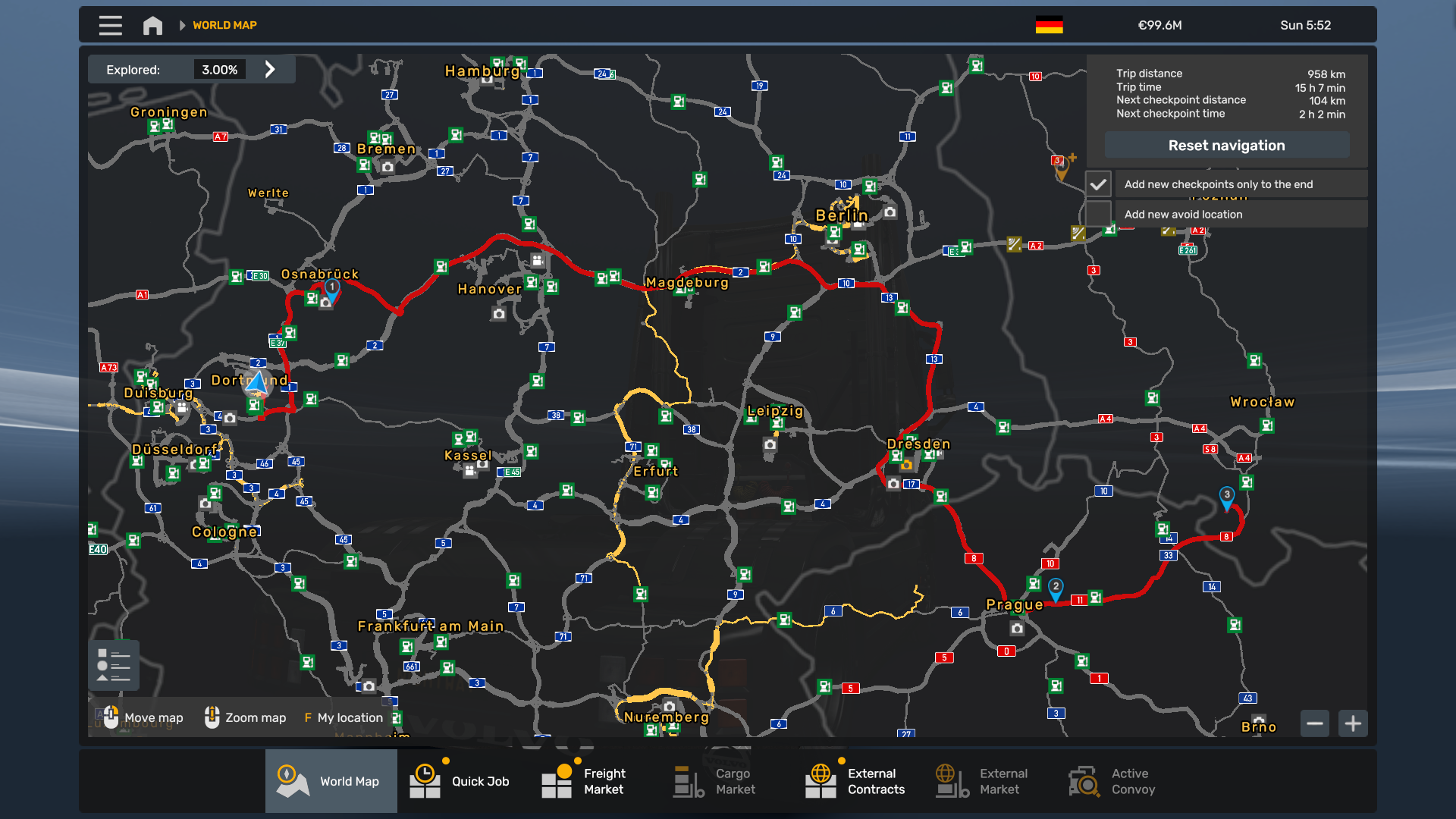
Task: Open the hamburger main menu
Action: (110, 25)
